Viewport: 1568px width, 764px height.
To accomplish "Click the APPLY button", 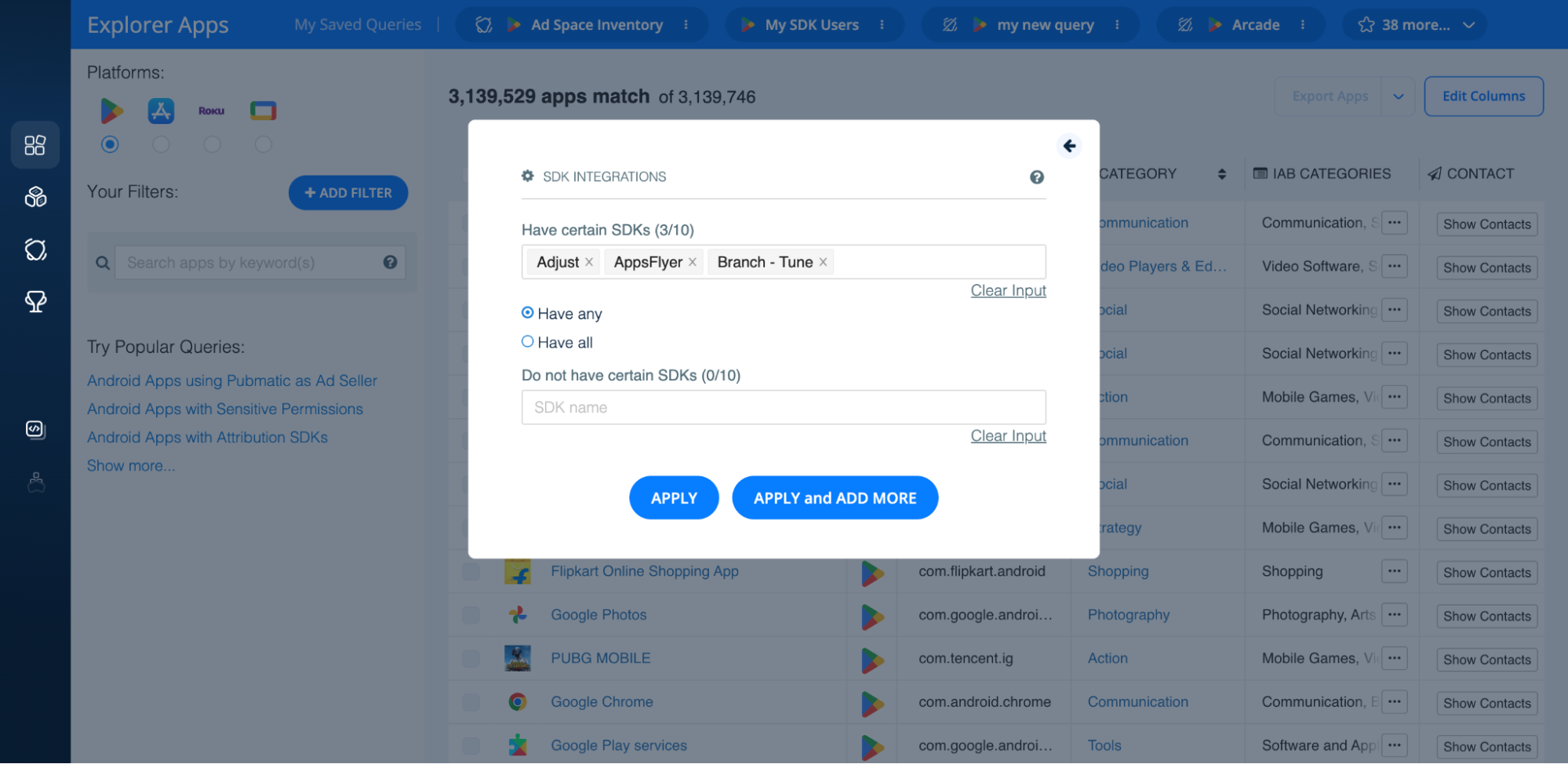I will pos(674,498).
